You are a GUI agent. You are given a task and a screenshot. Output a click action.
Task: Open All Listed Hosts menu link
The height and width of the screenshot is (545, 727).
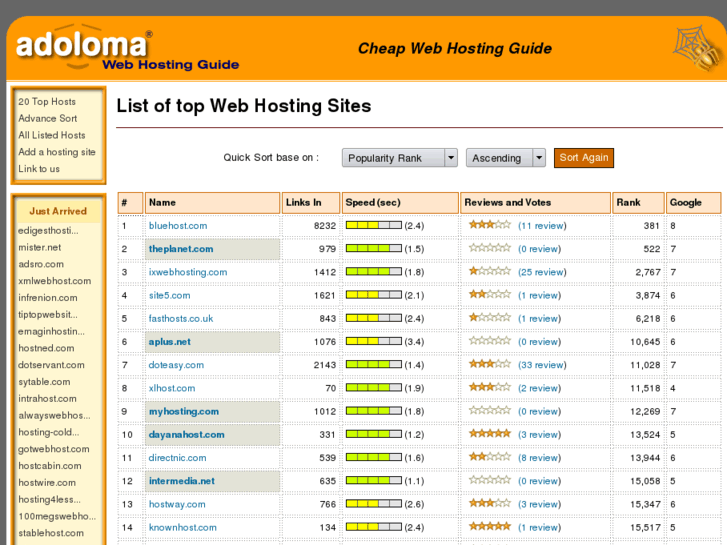(x=52, y=135)
